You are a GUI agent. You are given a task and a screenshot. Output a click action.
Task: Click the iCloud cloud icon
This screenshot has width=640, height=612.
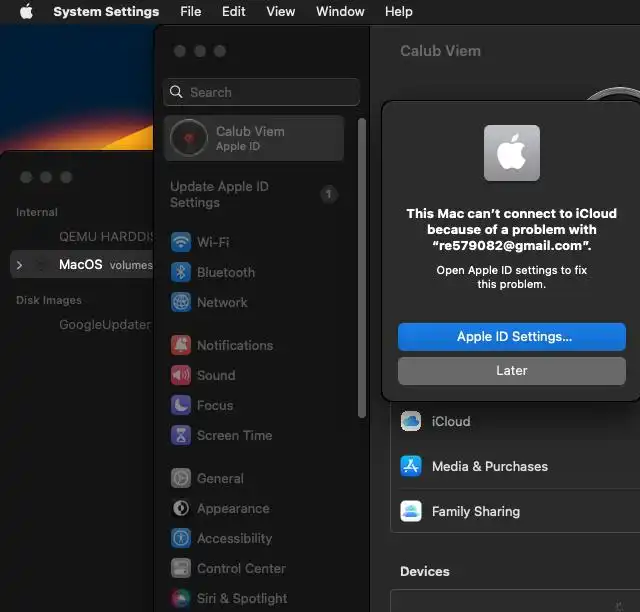tap(411, 421)
